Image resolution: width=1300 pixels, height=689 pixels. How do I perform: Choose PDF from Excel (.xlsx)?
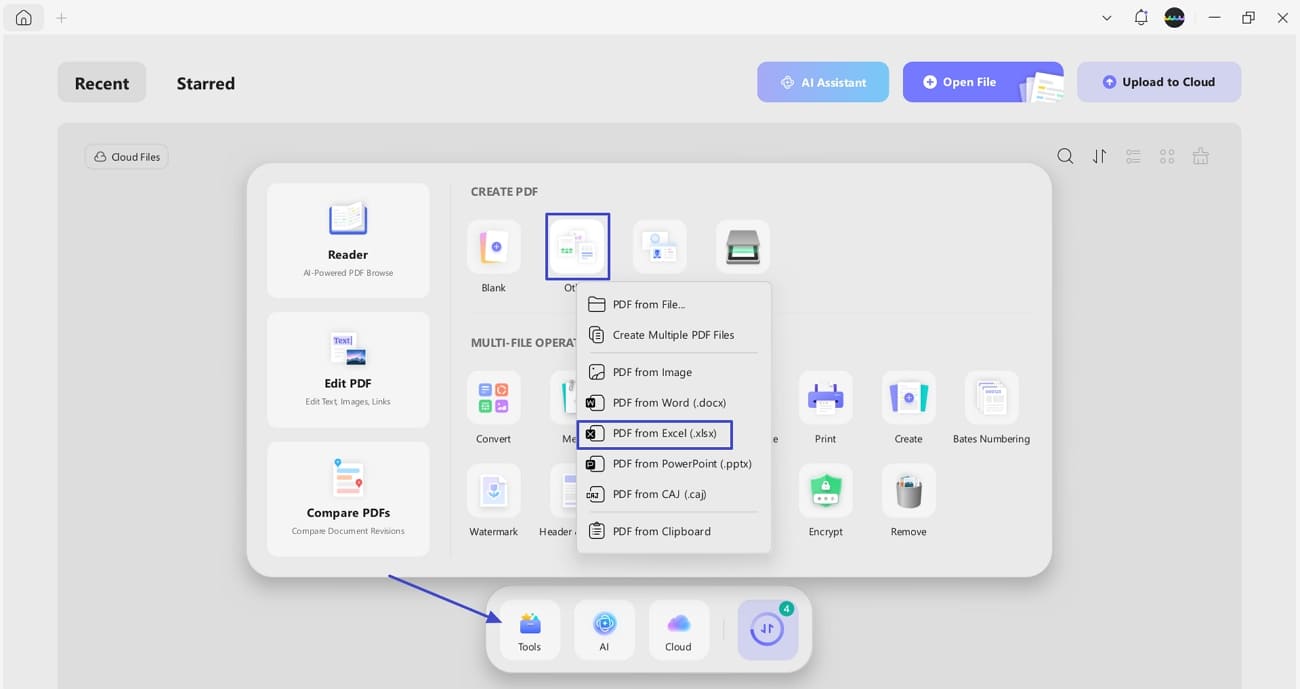tap(655, 434)
